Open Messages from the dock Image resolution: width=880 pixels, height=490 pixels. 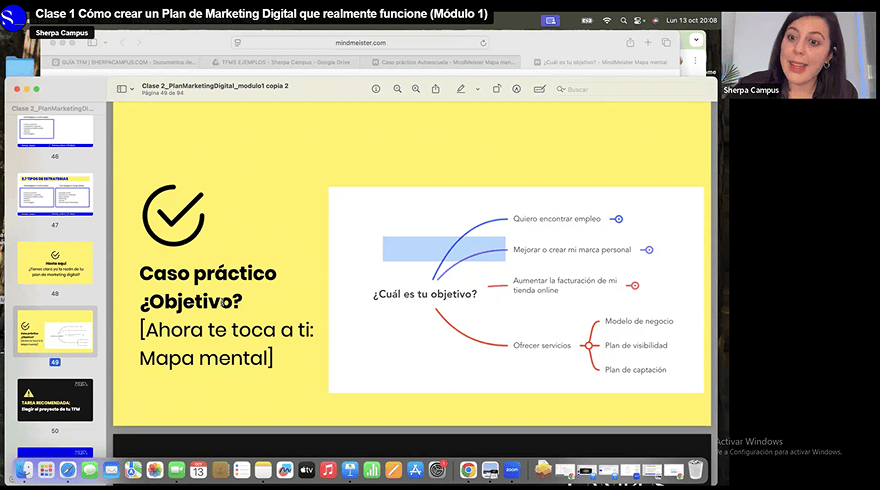click(89, 470)
